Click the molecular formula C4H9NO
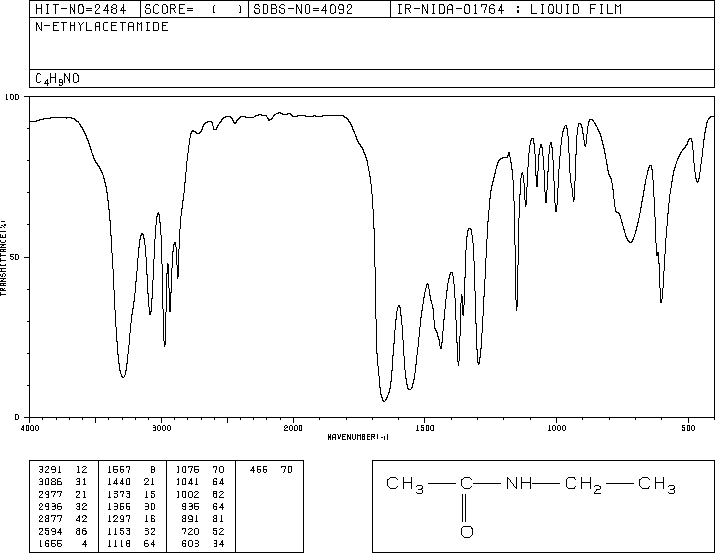This screenshot has width=715, height=553. tap(57, 79)
